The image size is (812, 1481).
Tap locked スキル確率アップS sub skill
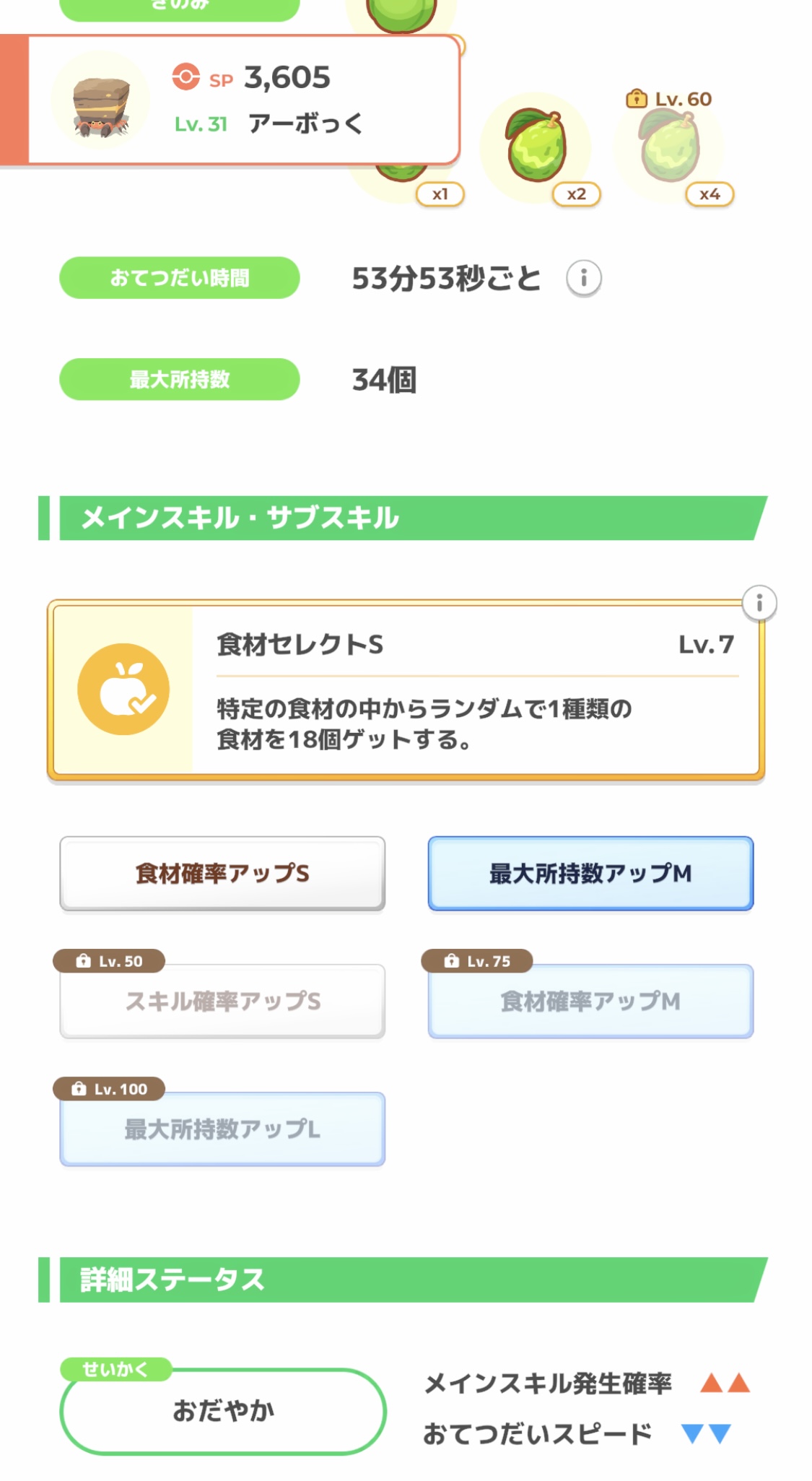click(x=222, y=1001)
